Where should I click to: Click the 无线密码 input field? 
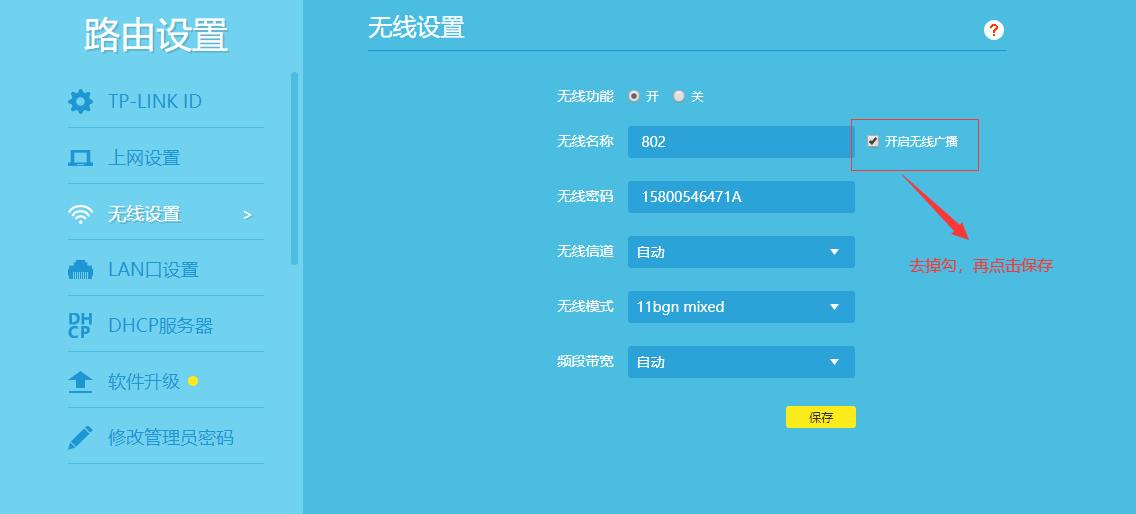click(x=741, y=196)
